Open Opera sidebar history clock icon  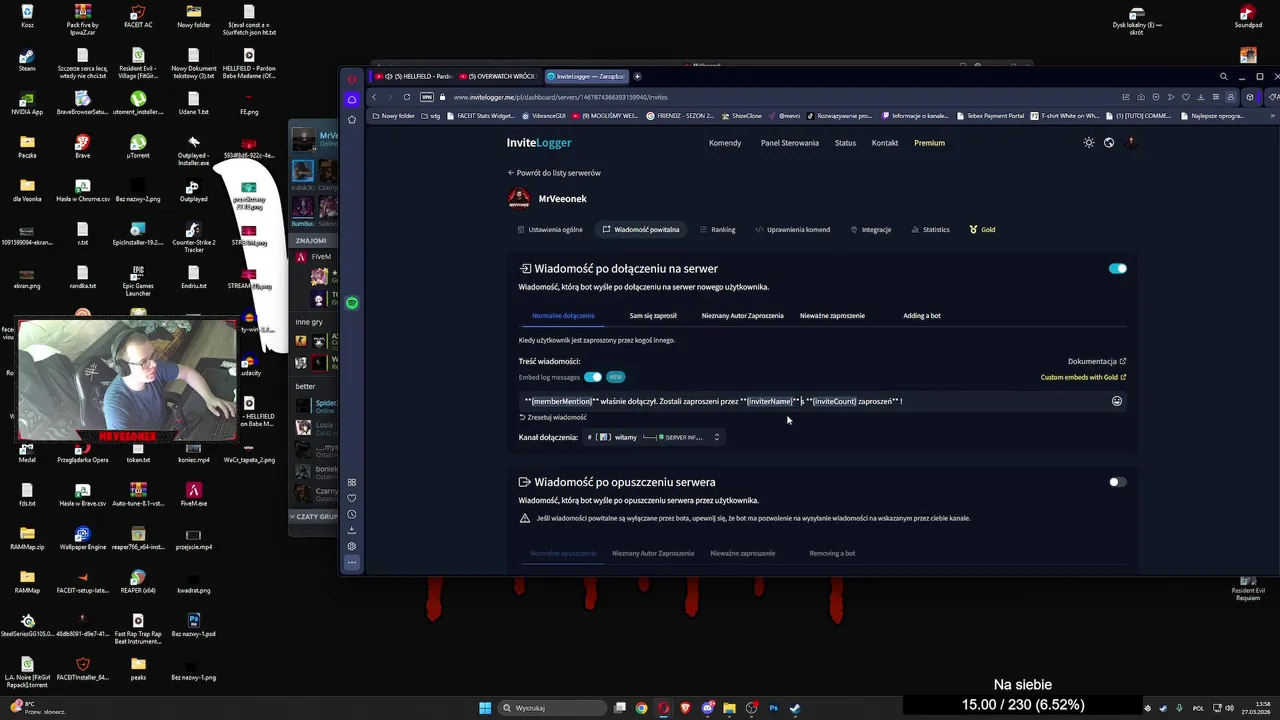(352, 514)
